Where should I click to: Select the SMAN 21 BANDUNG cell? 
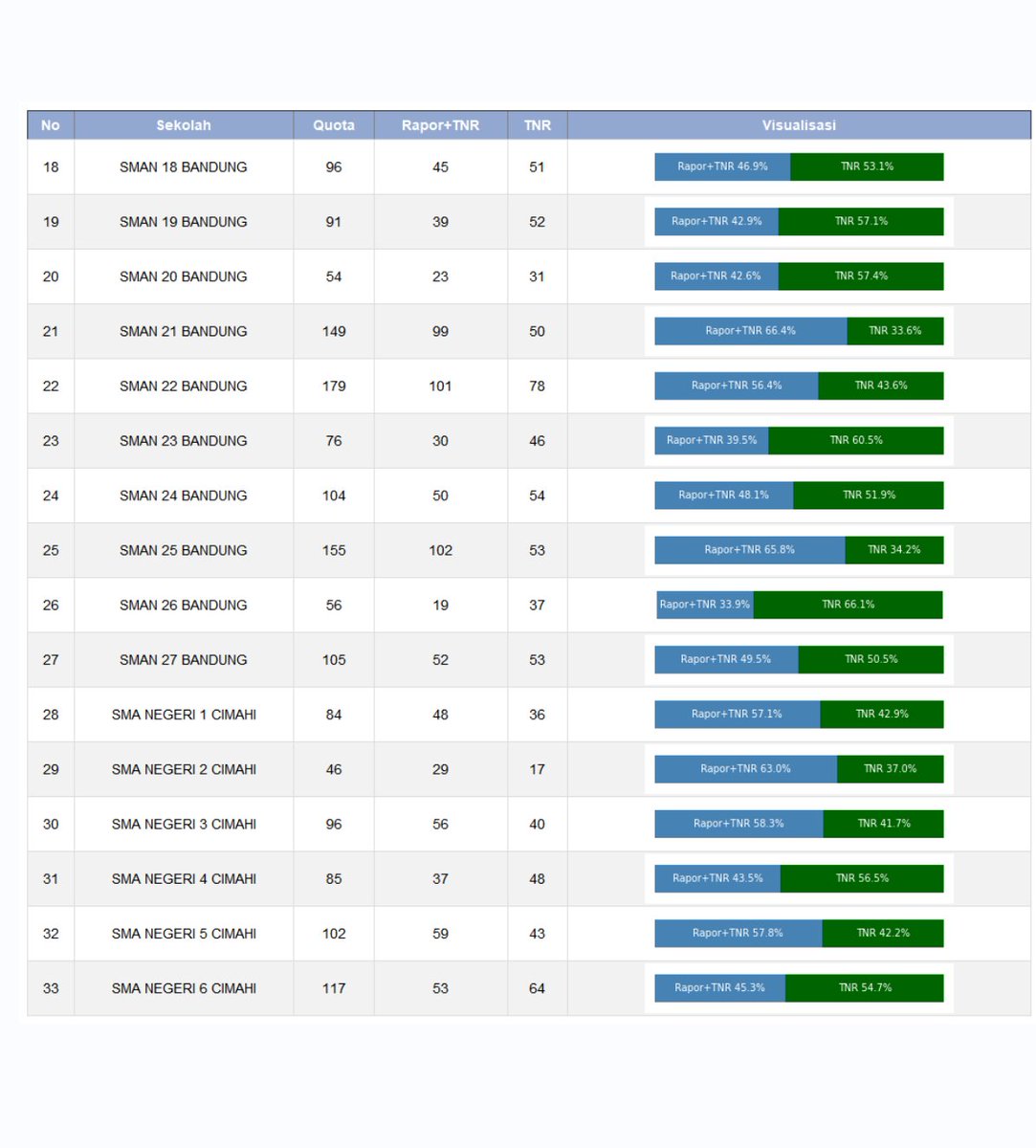point(184,331)
